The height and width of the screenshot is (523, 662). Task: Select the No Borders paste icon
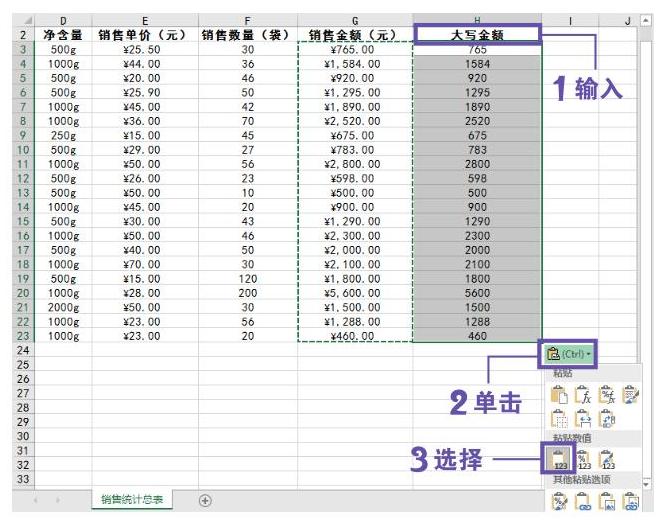pyautogui.click(x=559, y=419)
